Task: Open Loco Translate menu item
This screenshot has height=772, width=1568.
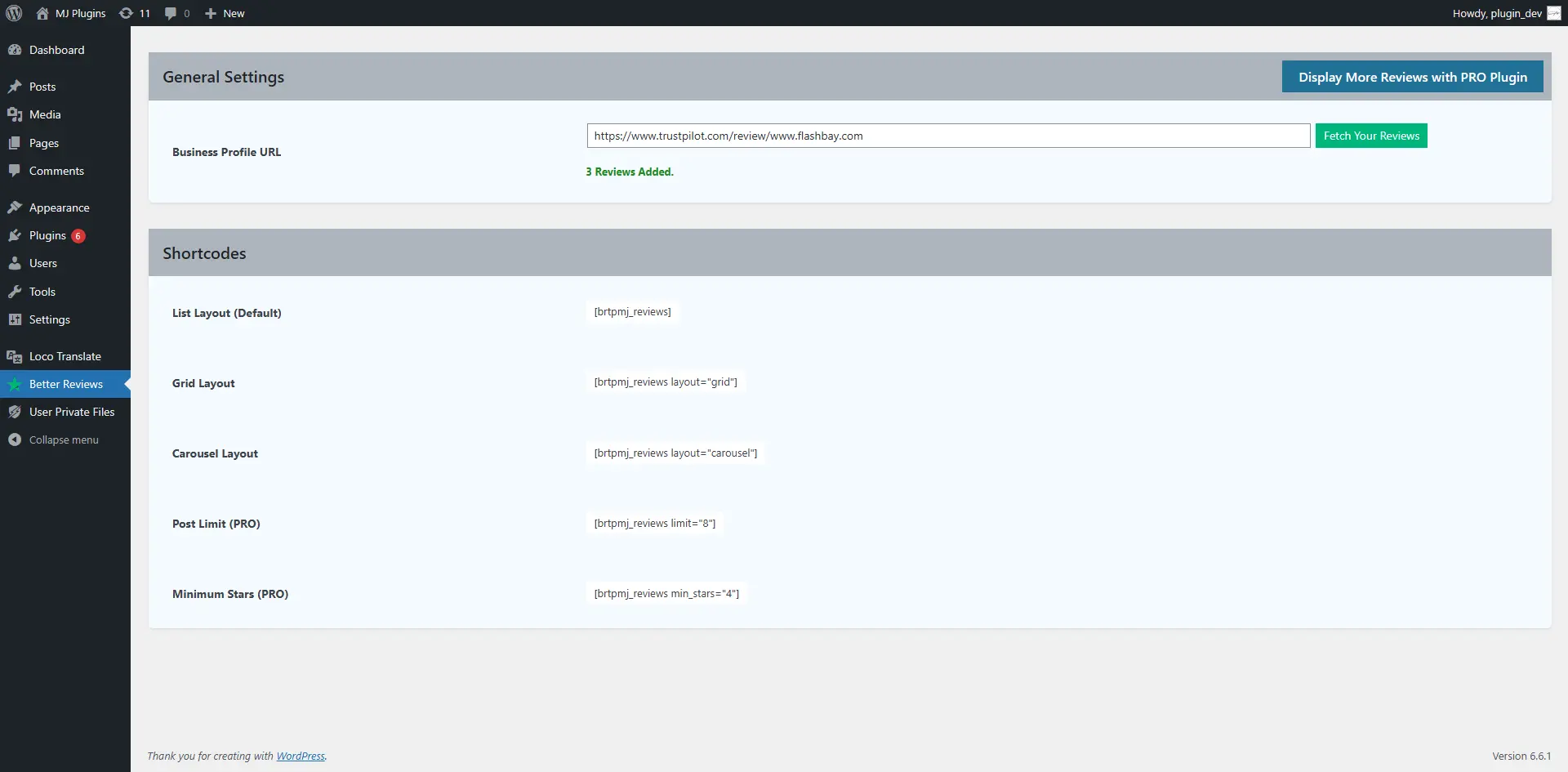Action: 65,356
